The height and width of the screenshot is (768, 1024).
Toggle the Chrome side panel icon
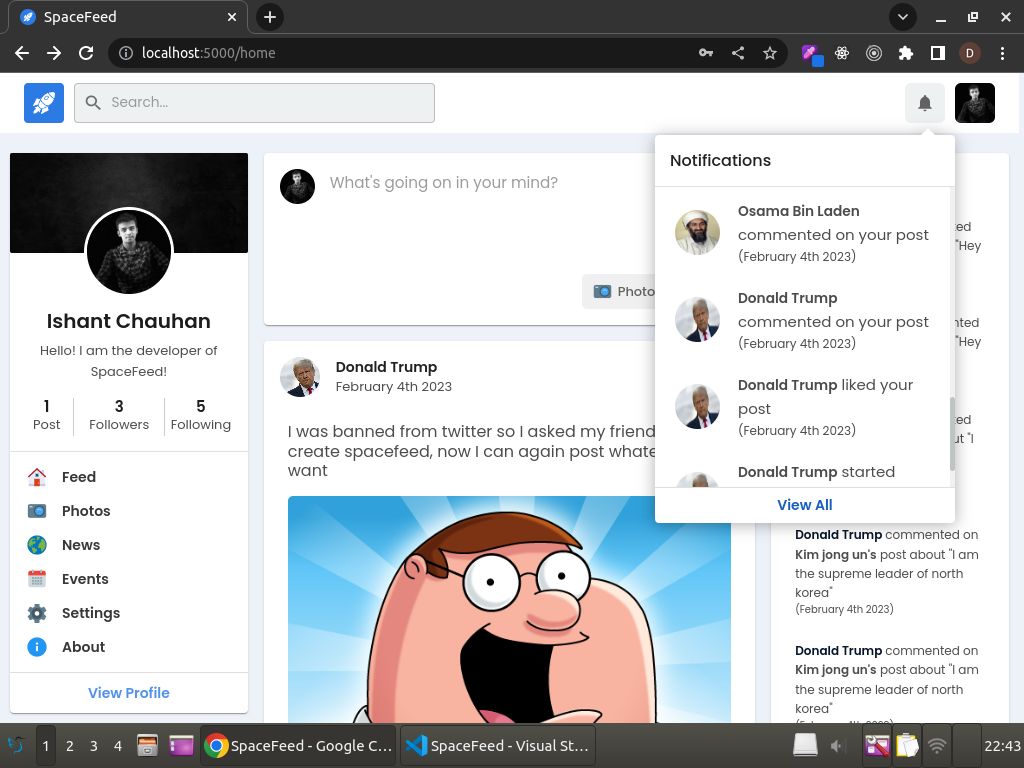coord(938,53)
